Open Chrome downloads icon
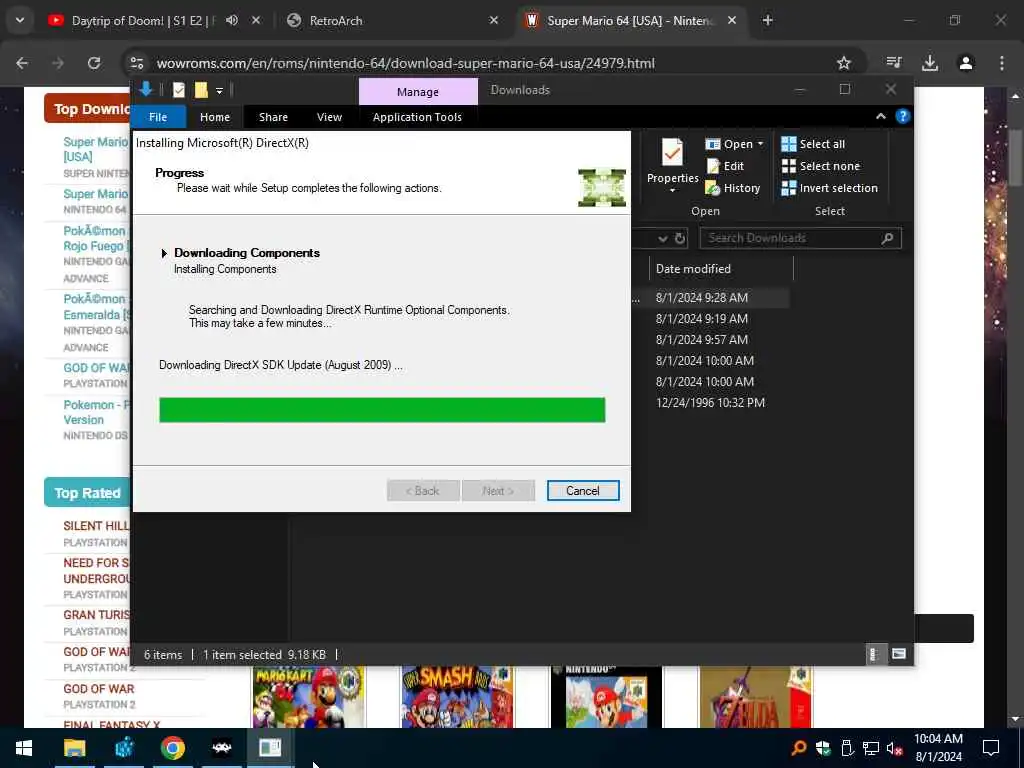This screenshot has width=1024, height=768. pyautogui.click(x=930, y=63)
